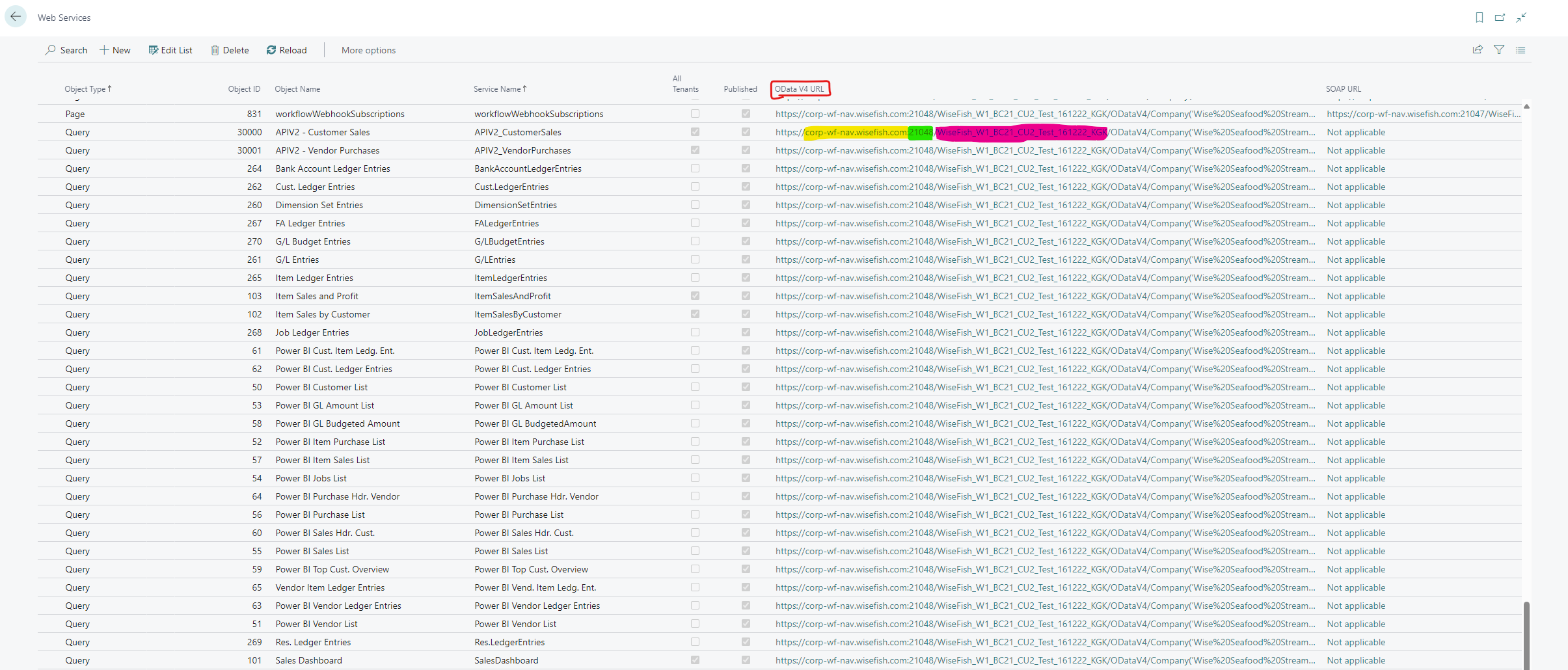
Task: Open OData URL link for BankAccountLedgerEntries
Action: tap(1044, 168)
